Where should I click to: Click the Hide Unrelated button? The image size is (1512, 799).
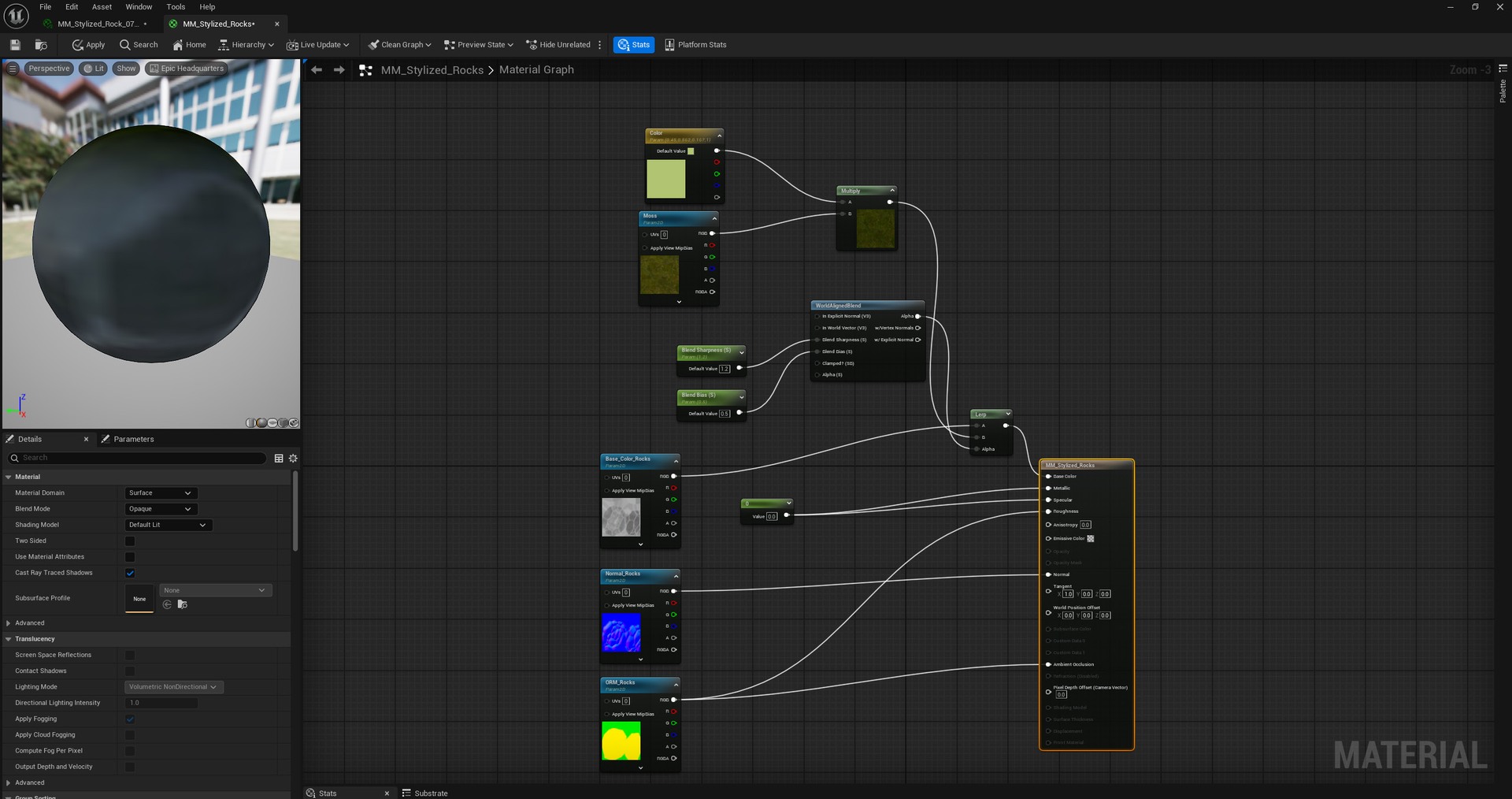pos(558,45)
